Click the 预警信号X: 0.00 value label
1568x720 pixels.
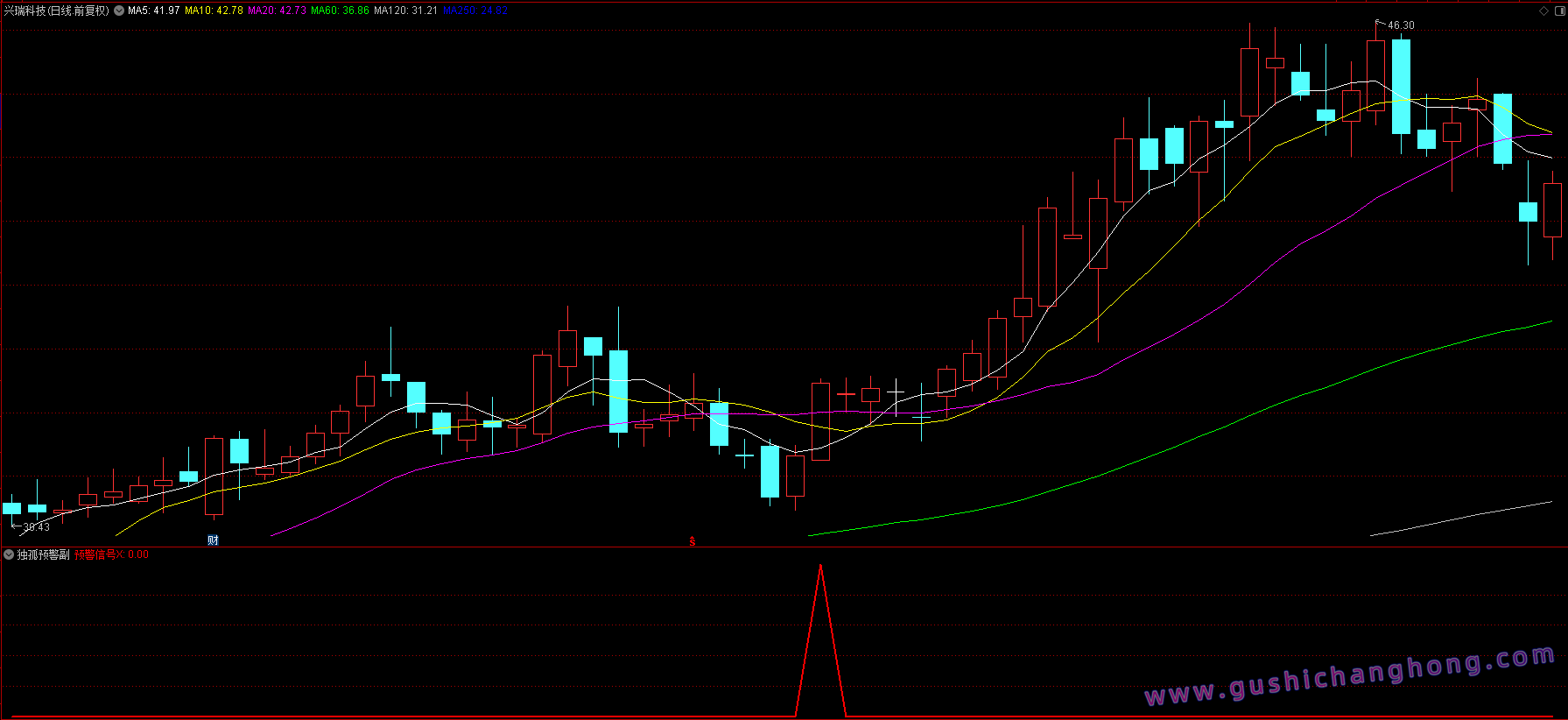pyautogui.click(x=111, y=554)
